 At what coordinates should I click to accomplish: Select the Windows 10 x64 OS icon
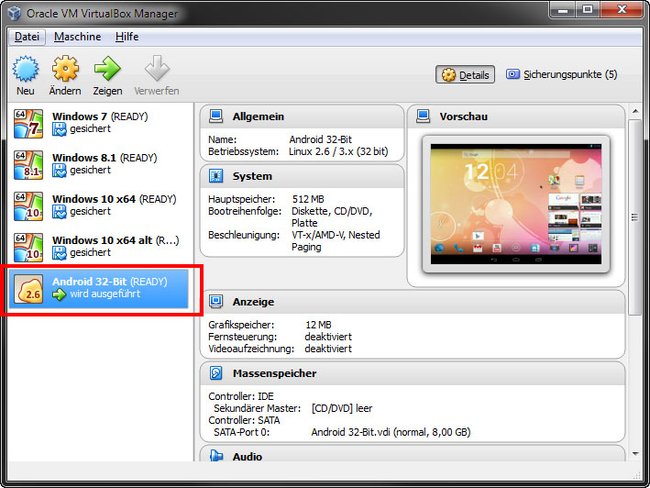click(28, 206)
